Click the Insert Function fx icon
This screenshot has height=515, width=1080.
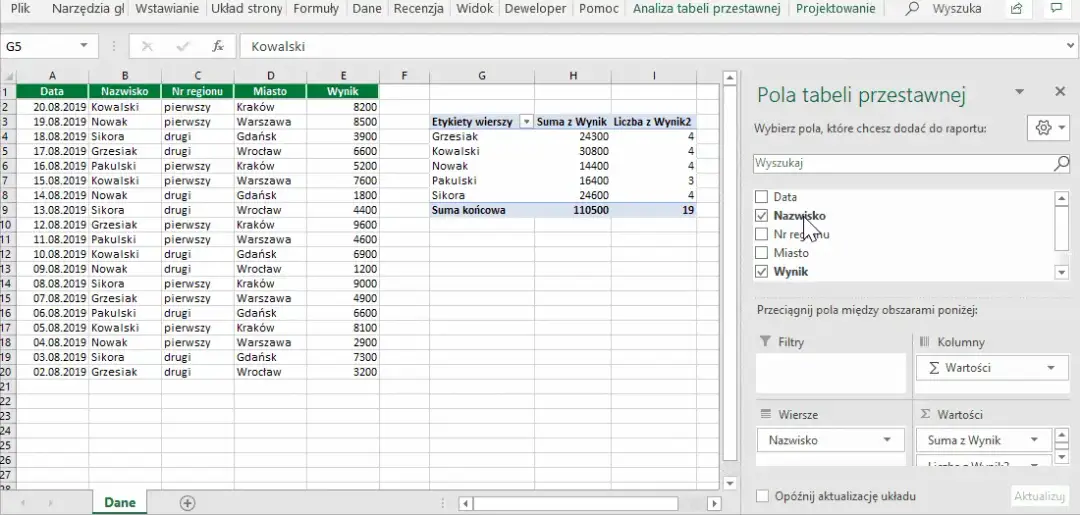point(218,47)
